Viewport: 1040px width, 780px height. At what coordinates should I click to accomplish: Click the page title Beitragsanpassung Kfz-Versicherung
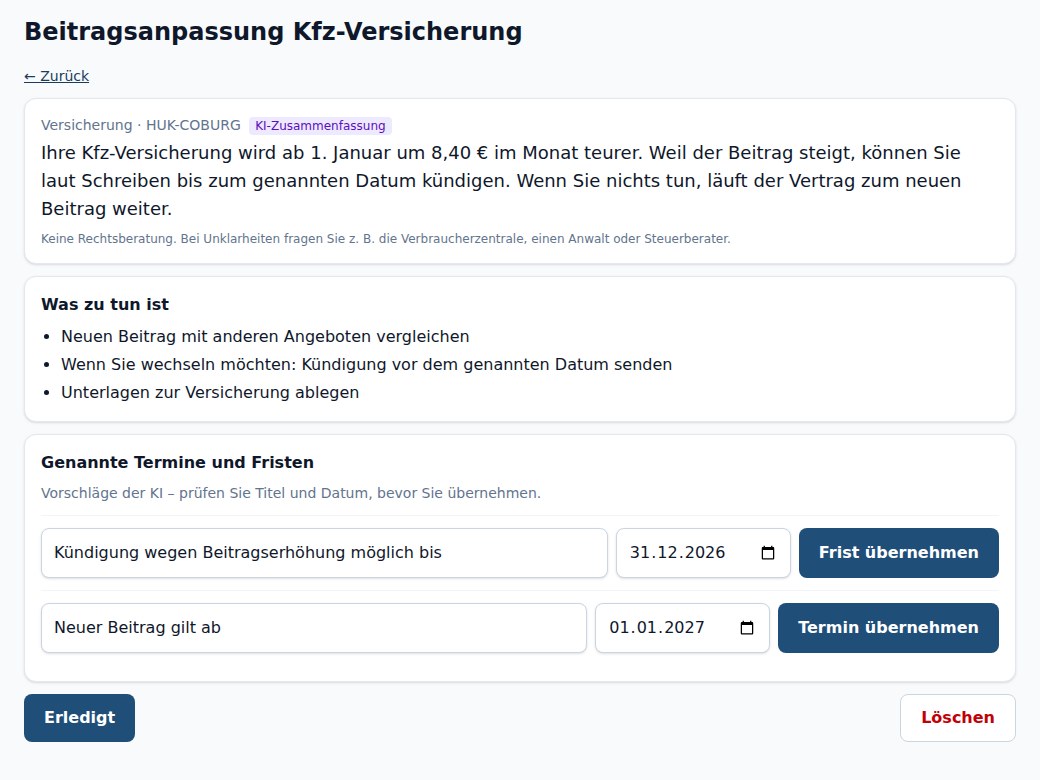click(x=273, y=32)
